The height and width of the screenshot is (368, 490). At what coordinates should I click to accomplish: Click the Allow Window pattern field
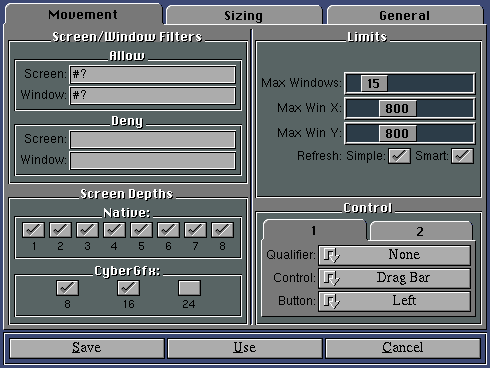coord(153,95)
